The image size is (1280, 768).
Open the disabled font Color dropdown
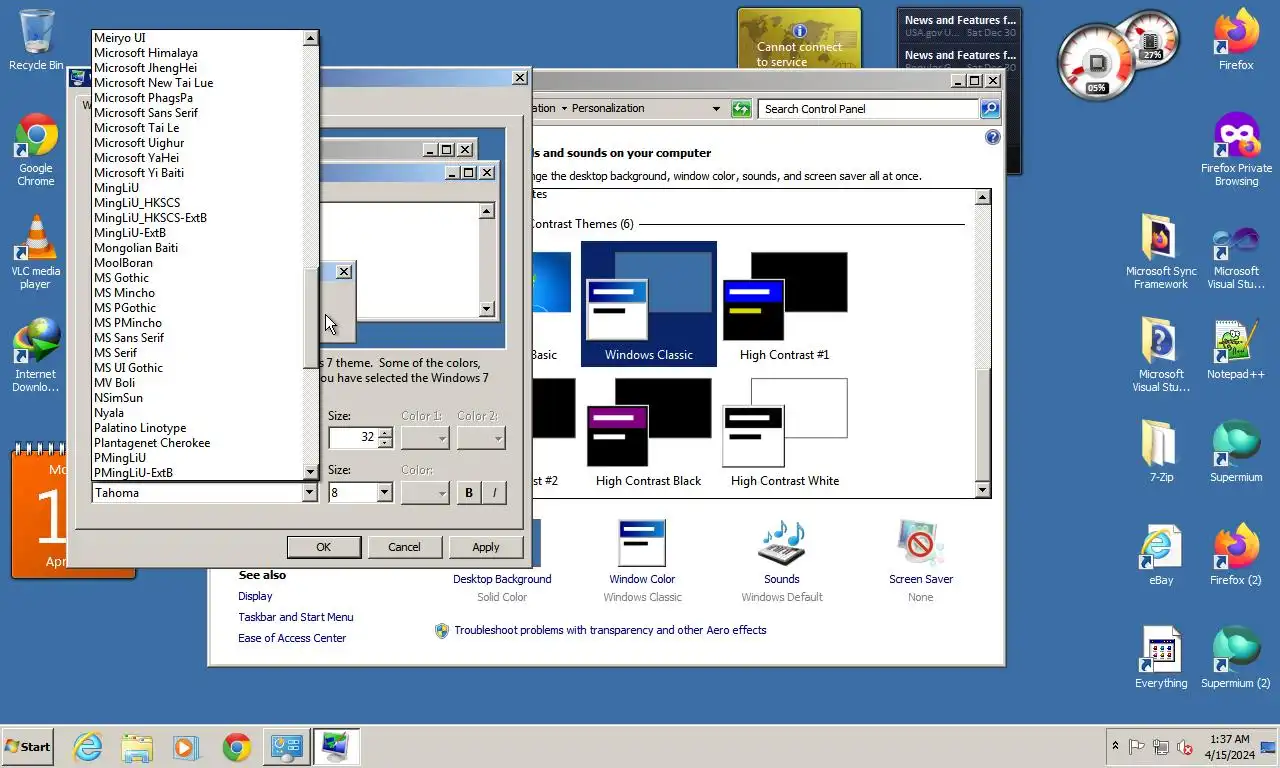pos(425,492)
